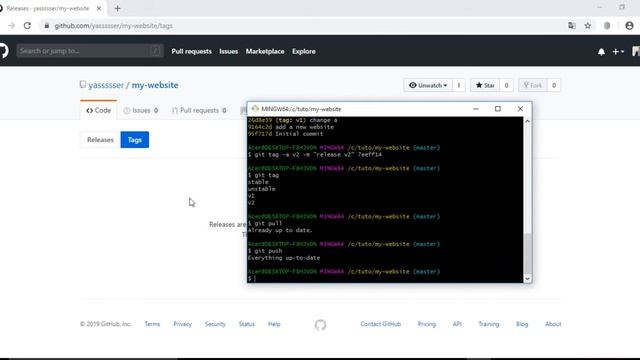Screen dimensions: 640x360
Task: Open the Status footer link
Action: (x=247, y=324)
